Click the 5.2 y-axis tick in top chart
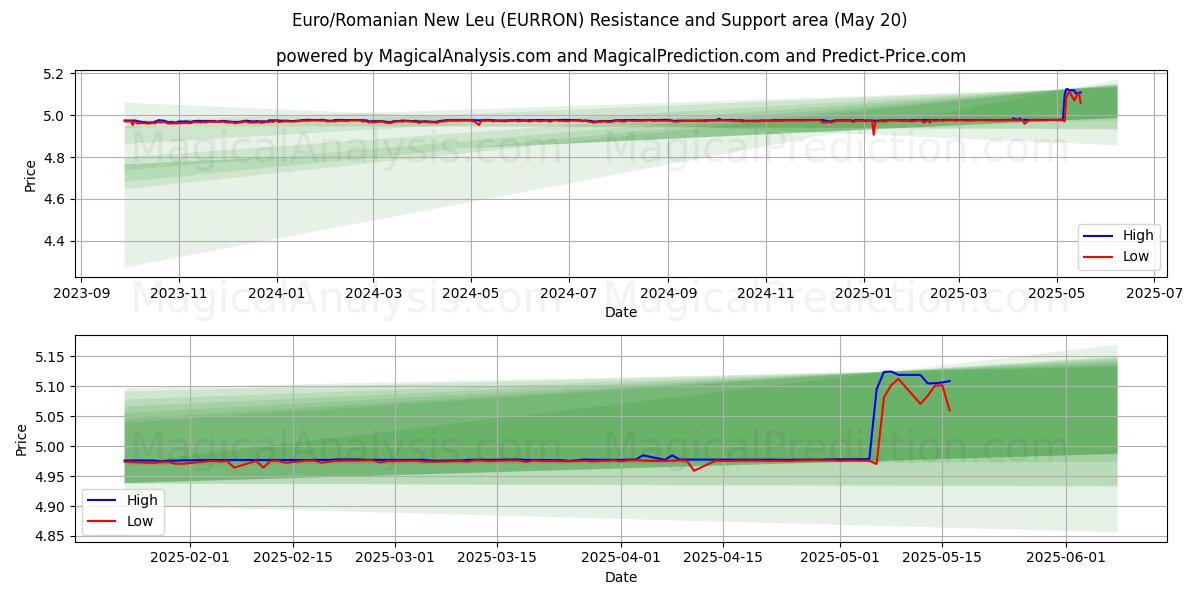 (54, 74)
